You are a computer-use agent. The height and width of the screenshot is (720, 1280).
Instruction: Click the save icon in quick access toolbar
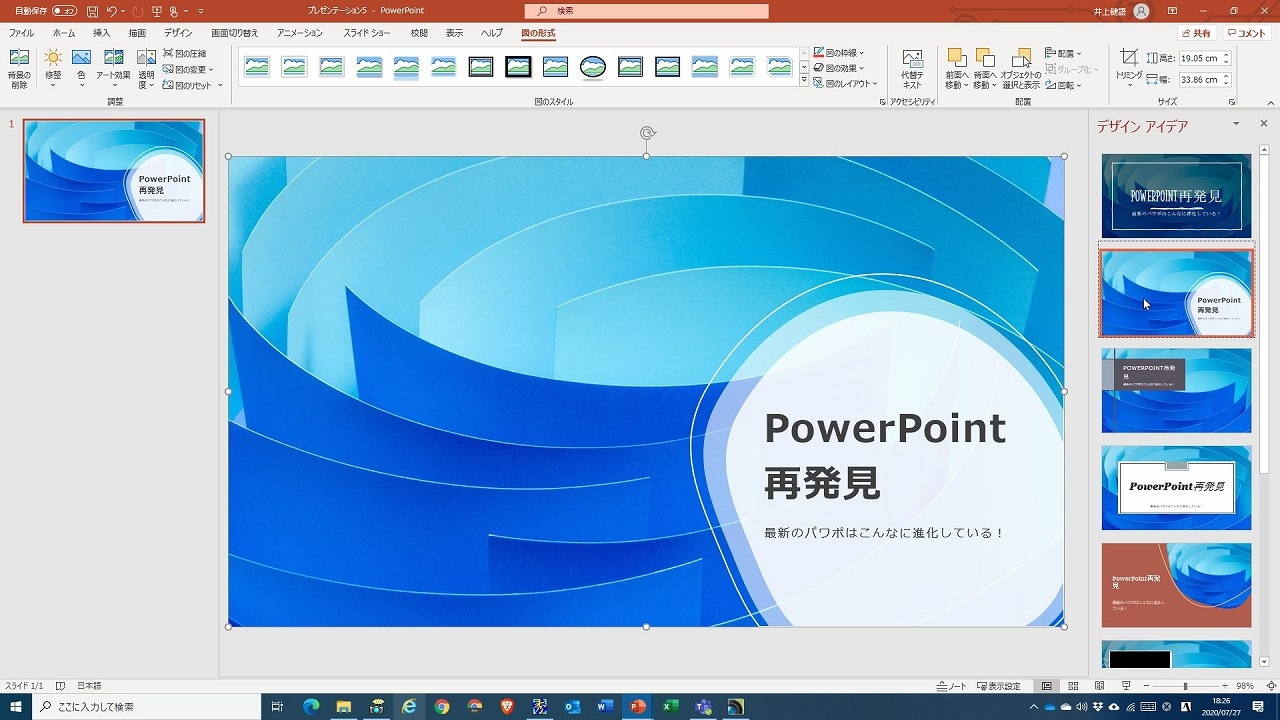[92, 11]
